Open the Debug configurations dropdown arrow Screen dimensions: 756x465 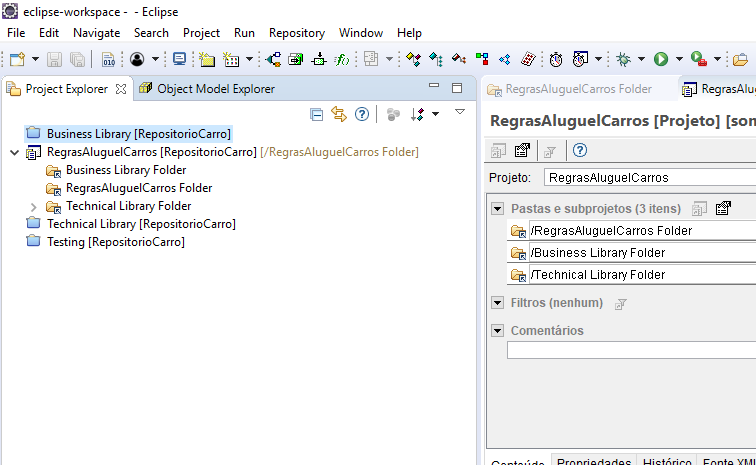point(641,59)
